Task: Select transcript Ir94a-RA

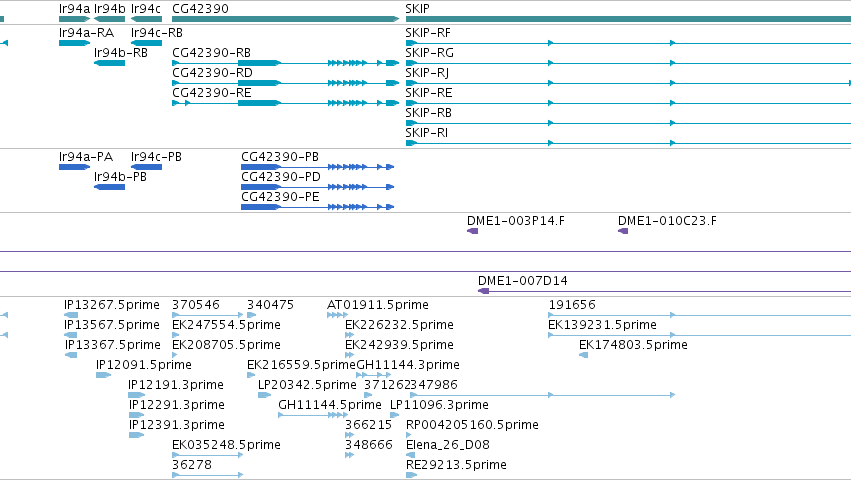Action: pyautogui.click(x=74, y=43)
